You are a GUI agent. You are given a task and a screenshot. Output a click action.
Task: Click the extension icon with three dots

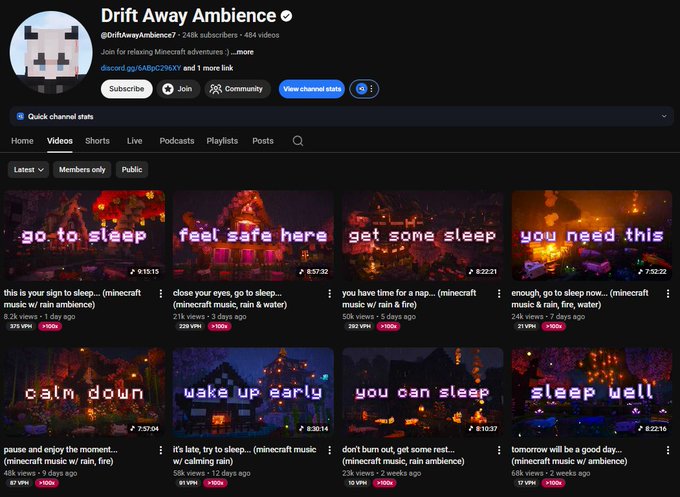364,89
